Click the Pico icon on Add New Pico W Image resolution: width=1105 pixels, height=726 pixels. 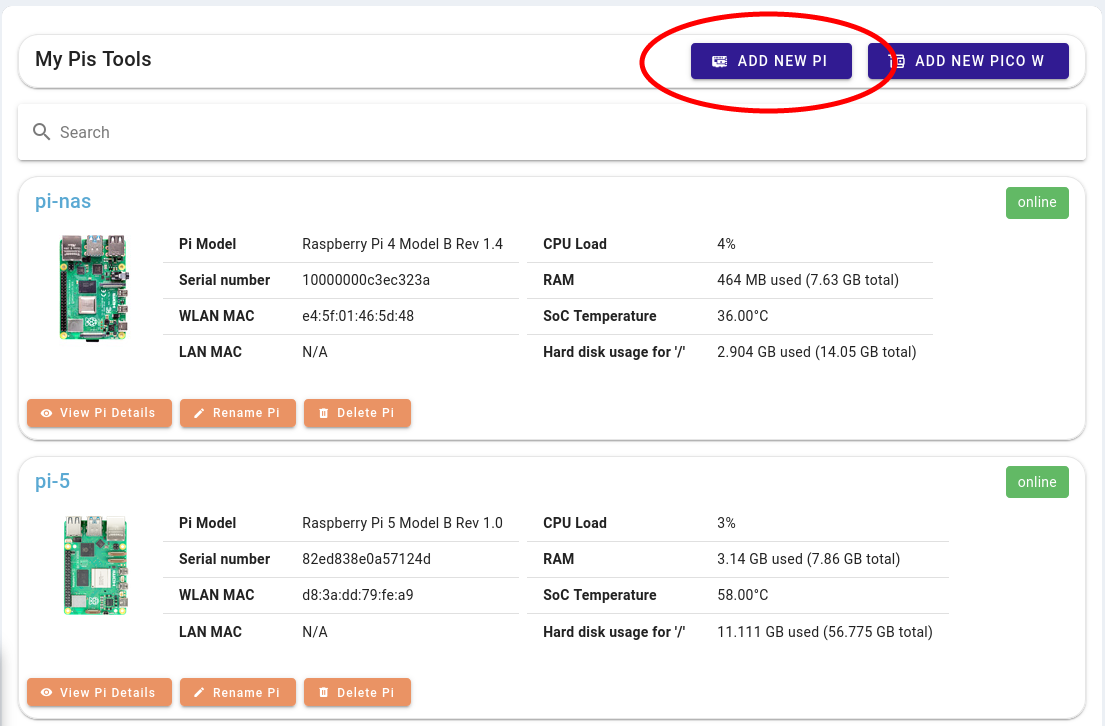897,61
